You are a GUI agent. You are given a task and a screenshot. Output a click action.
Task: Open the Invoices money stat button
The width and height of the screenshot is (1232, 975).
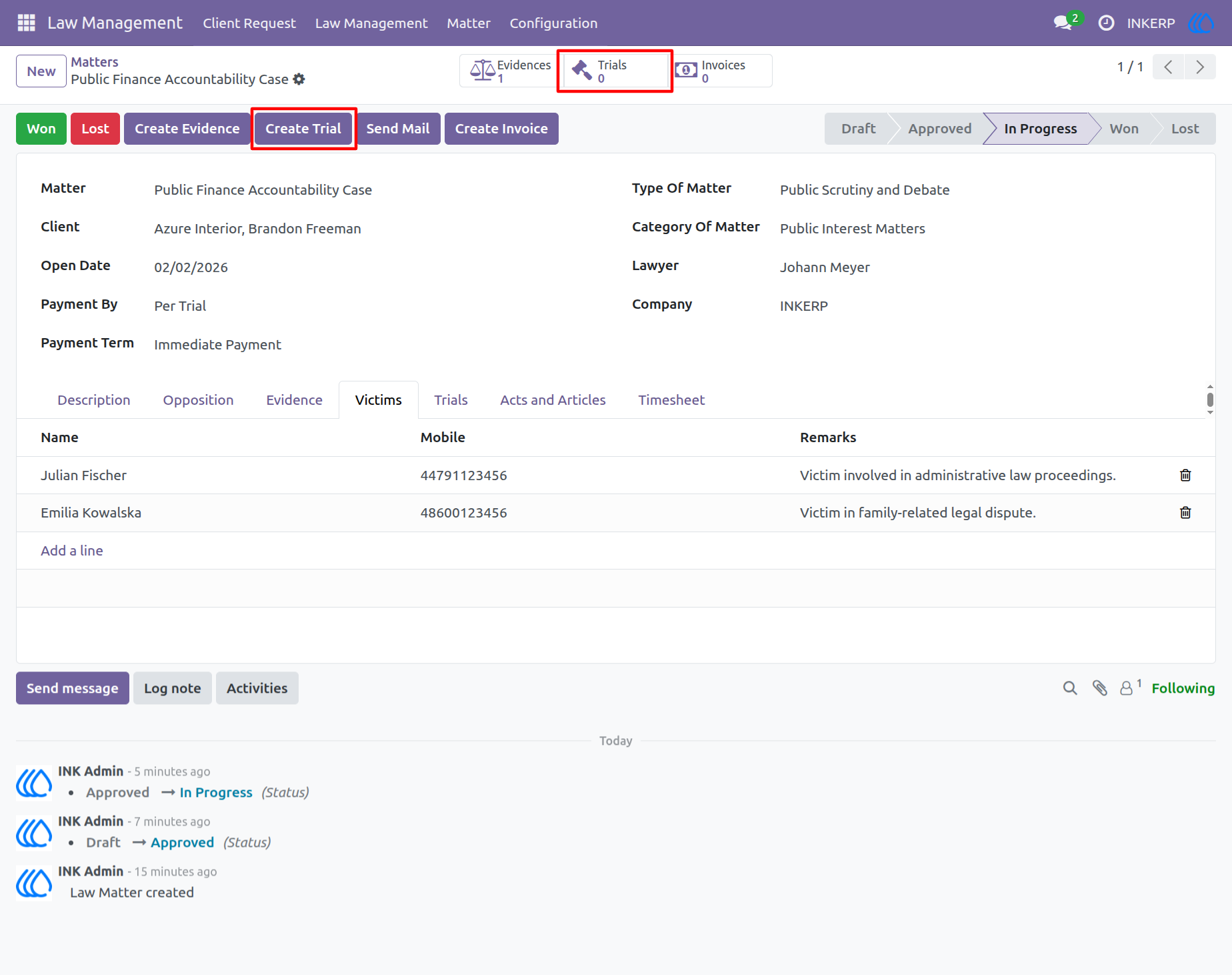tap(722, 71)
